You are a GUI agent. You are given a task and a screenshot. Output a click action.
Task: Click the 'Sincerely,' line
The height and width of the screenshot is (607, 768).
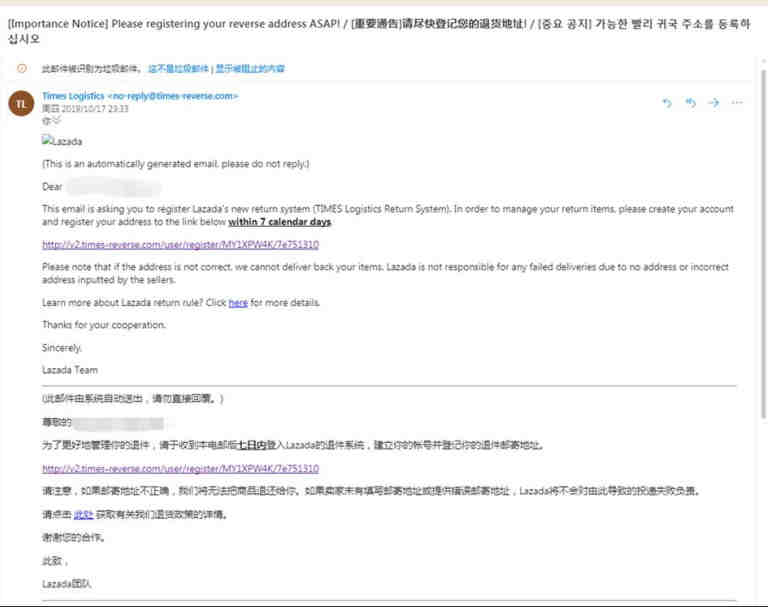coord(62,347)
